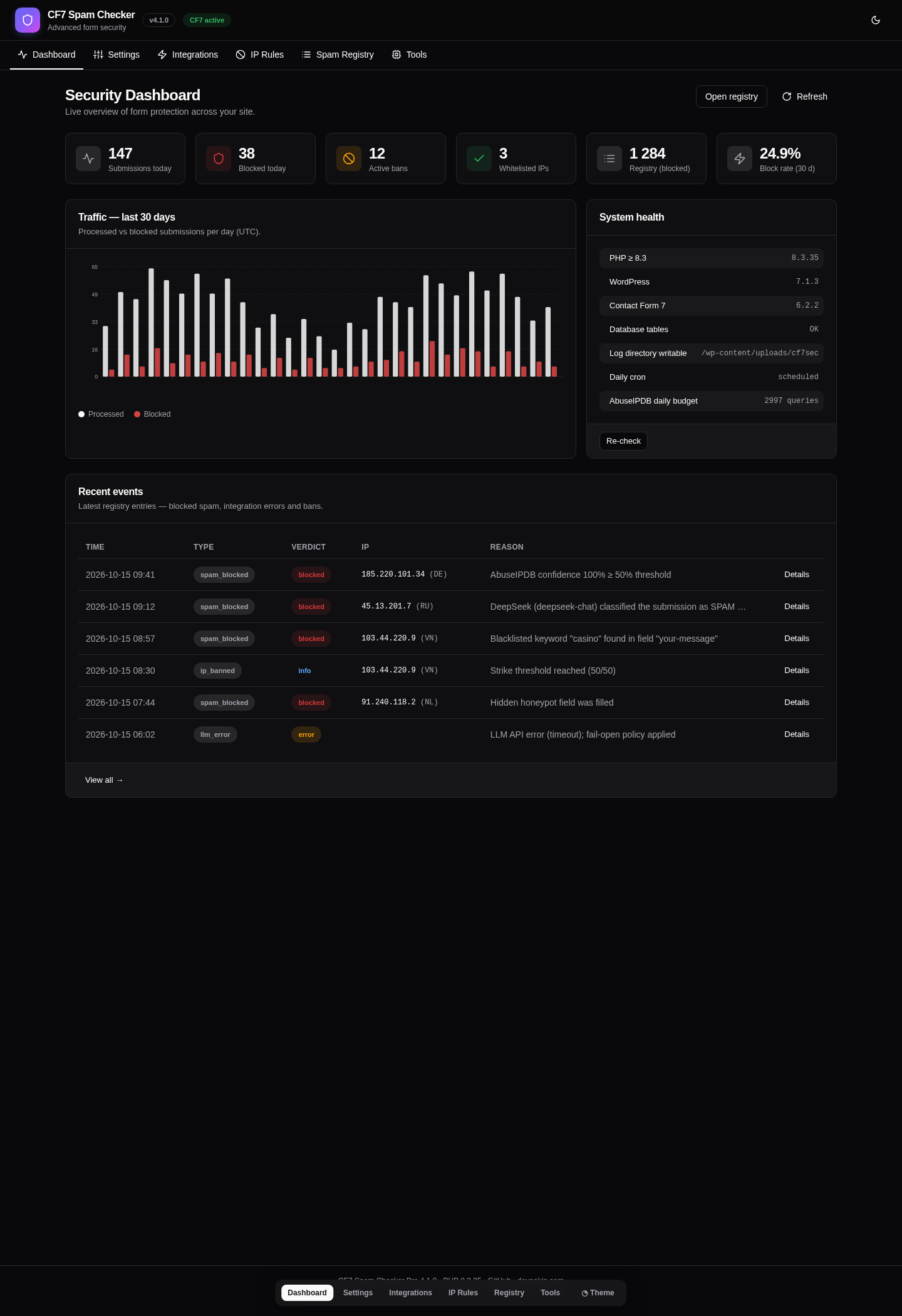902x1316 pixels.
Task: Click the CF7 Spam Checker shield logo
Action: pyautogui.click(x=28, y=20)
